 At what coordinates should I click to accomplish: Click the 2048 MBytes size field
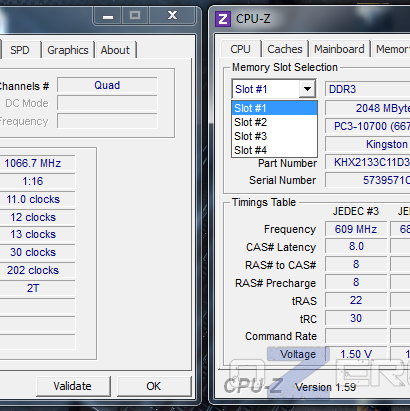tap(368, 108)
